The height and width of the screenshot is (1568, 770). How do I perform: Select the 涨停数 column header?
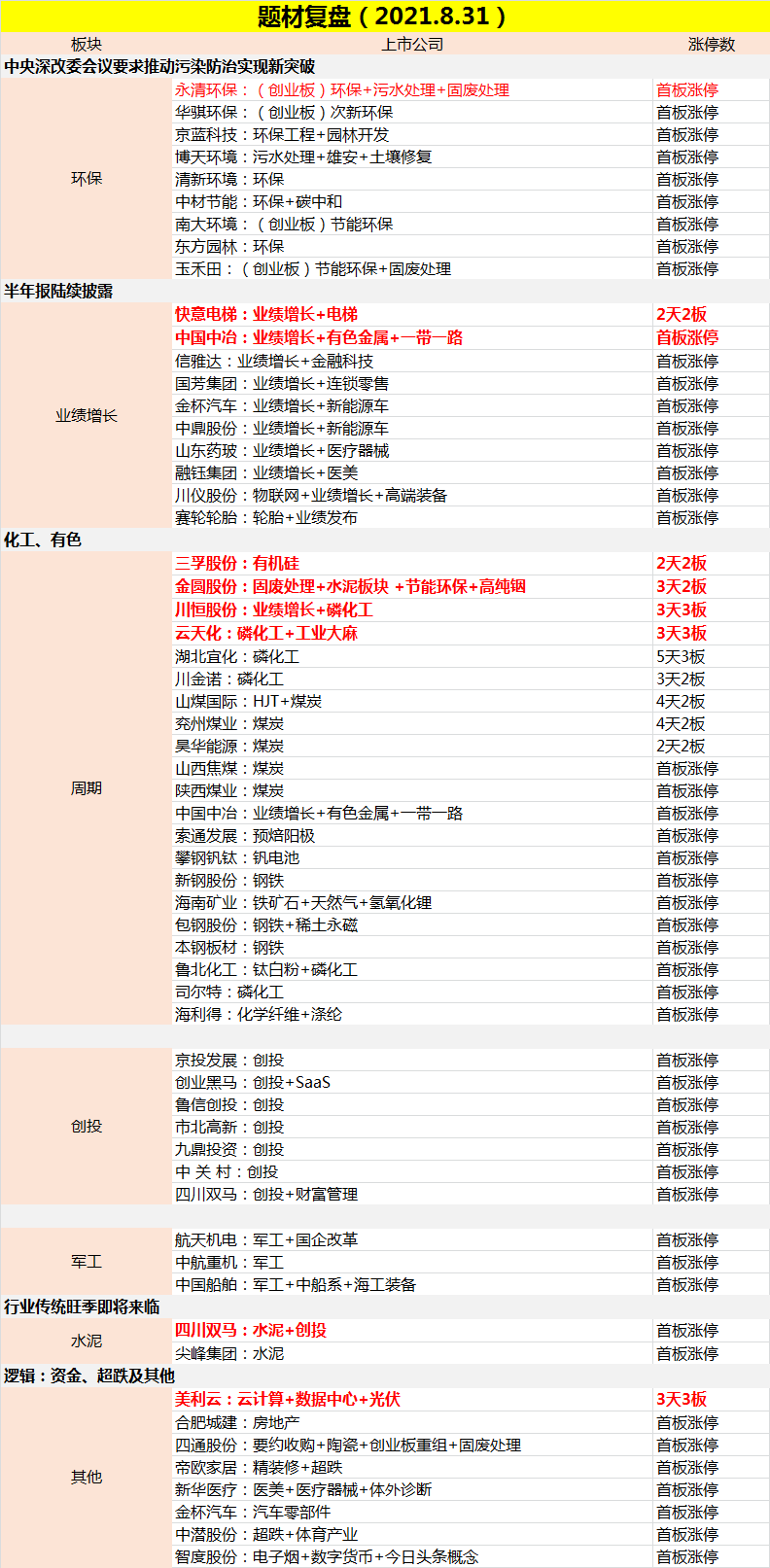tap(712, 45)
